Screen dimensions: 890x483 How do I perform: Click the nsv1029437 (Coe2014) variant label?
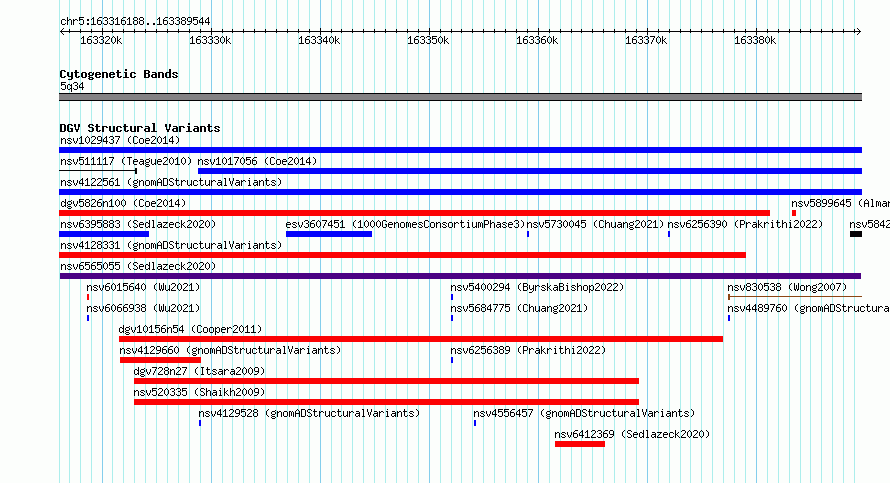pos(120,140)
